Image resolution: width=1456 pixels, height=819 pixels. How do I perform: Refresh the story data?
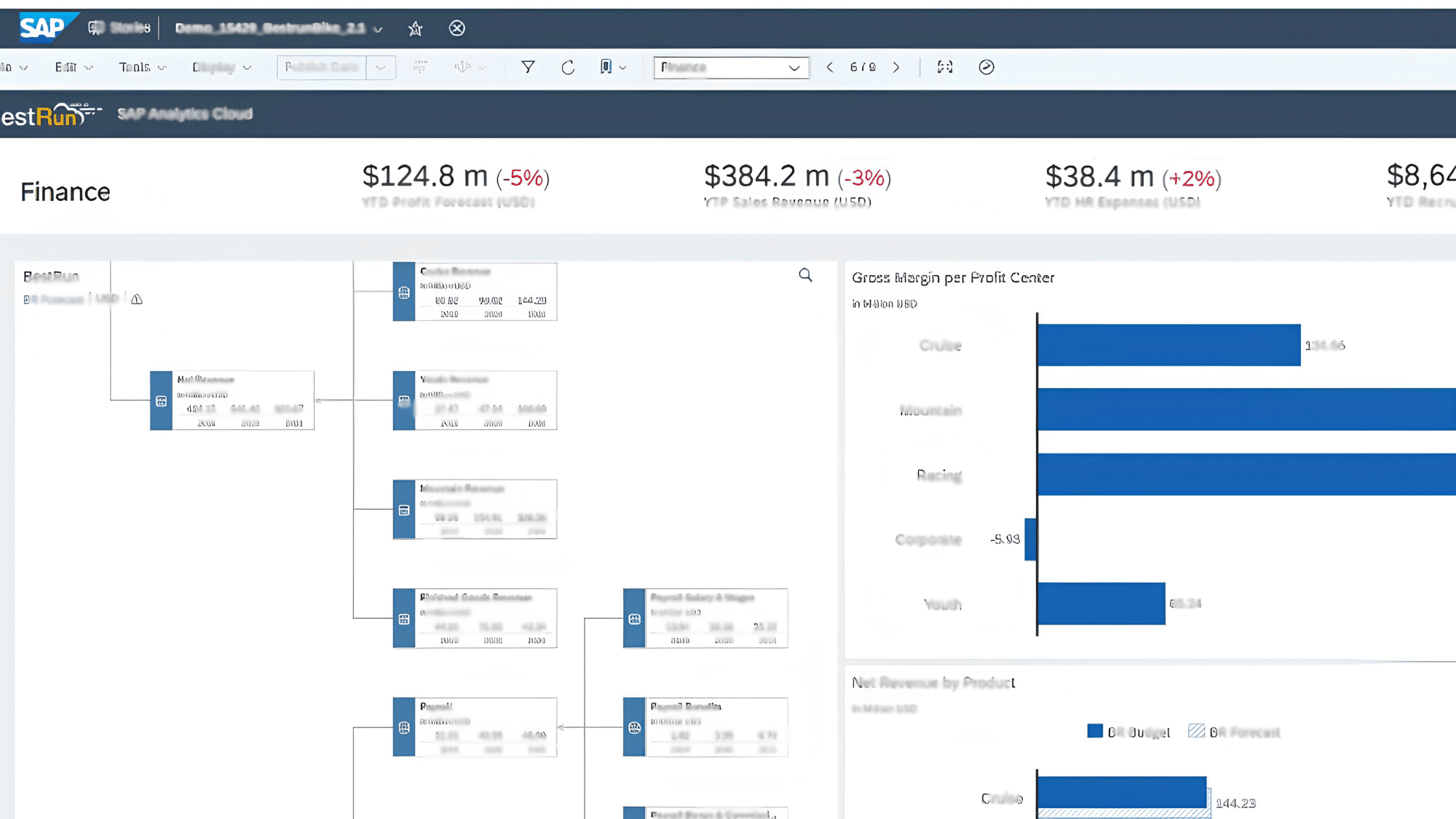pyautogui.click(x=568, y=67)
